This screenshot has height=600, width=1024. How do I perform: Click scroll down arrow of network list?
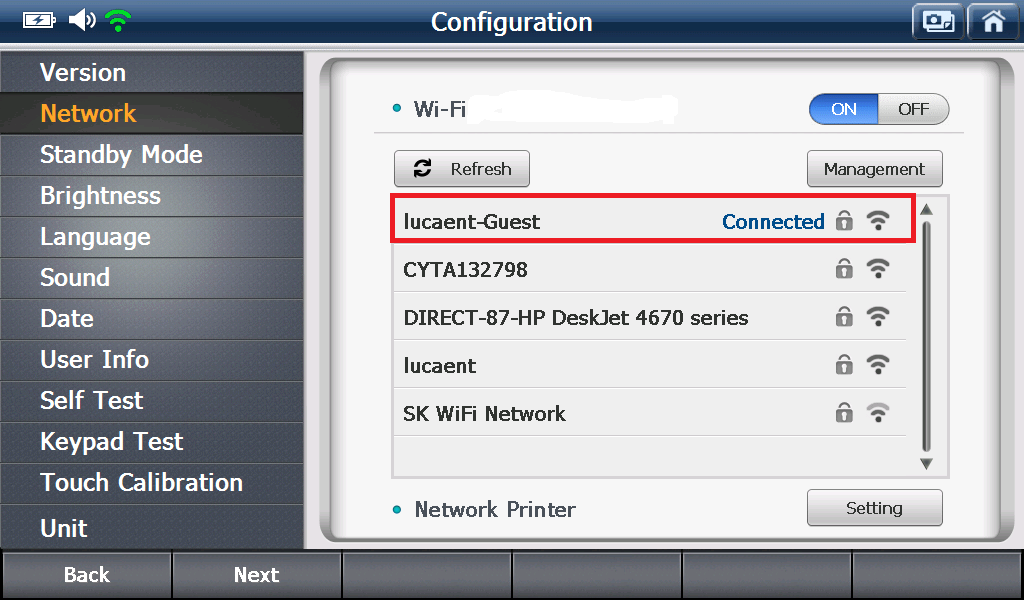click(926, 464)
